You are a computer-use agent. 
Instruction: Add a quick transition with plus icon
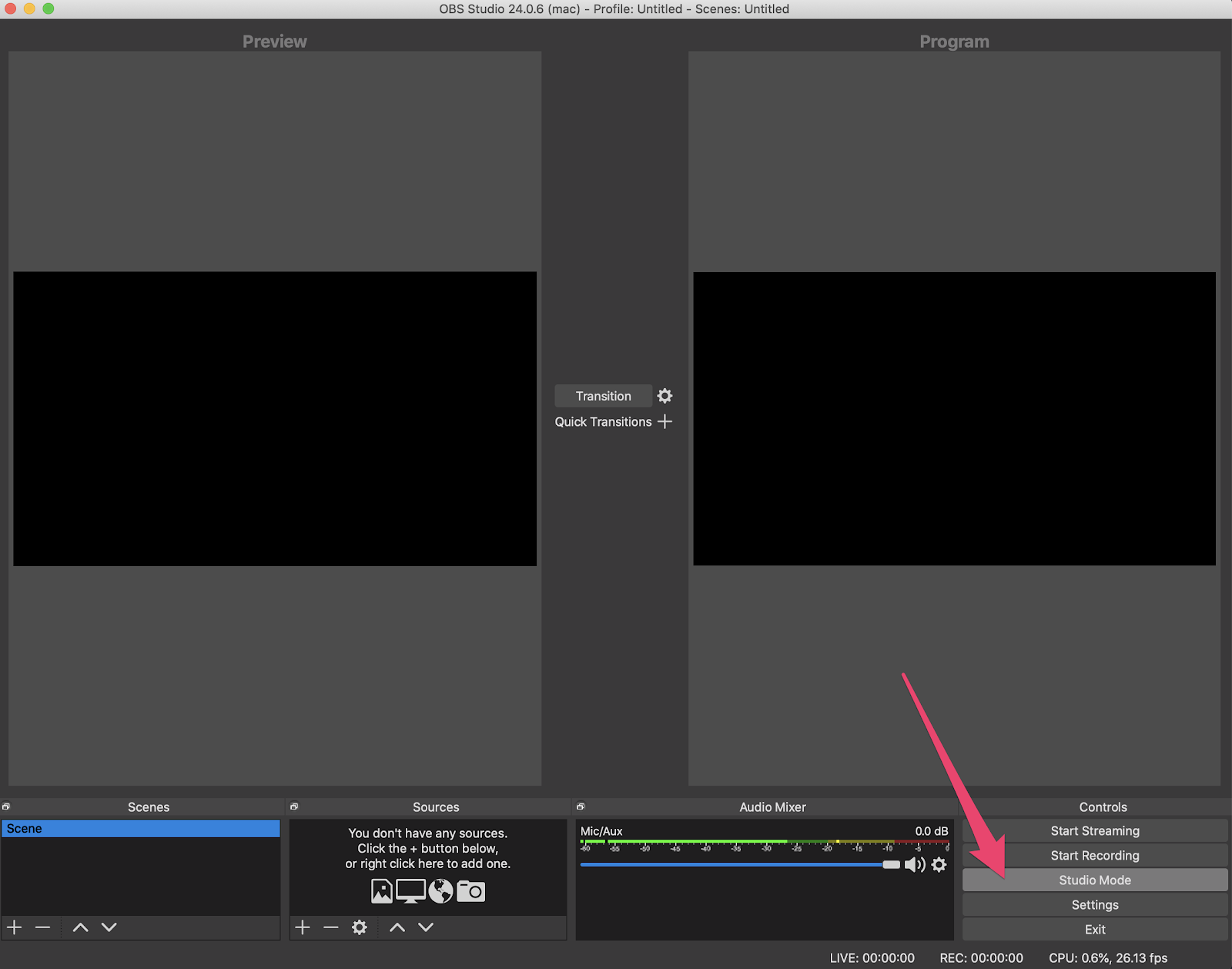(x=665, y=421)
